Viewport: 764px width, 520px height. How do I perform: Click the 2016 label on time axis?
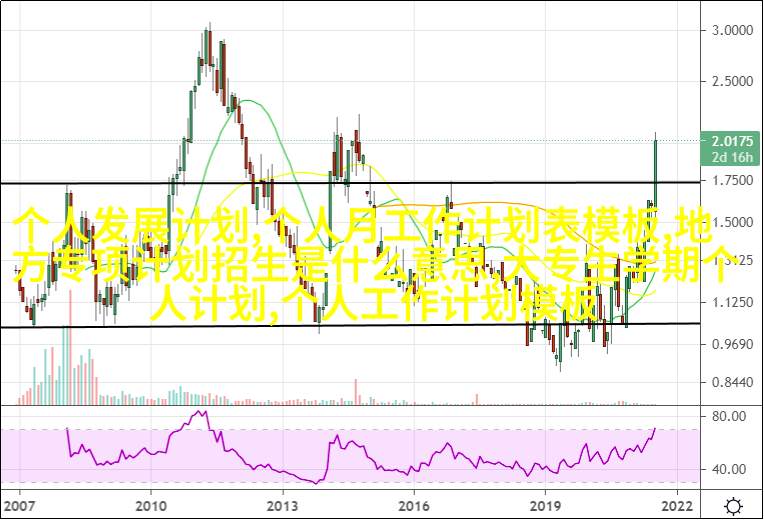pos(415,503)
